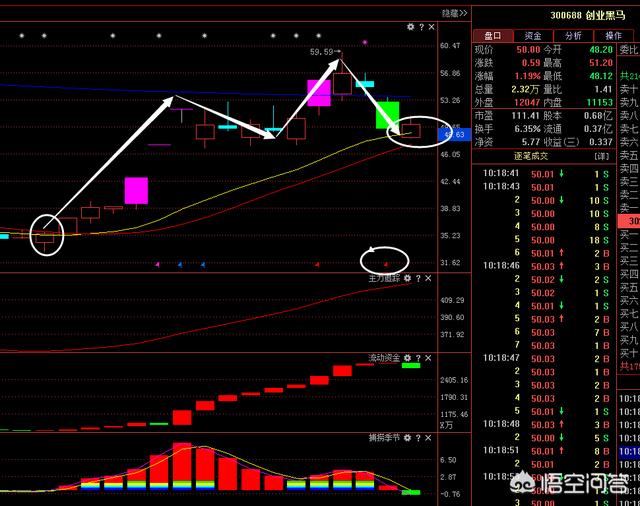Click the blue current price marker on axis
The width and height of the screenshot is (640, 506).
click(457, 134)
